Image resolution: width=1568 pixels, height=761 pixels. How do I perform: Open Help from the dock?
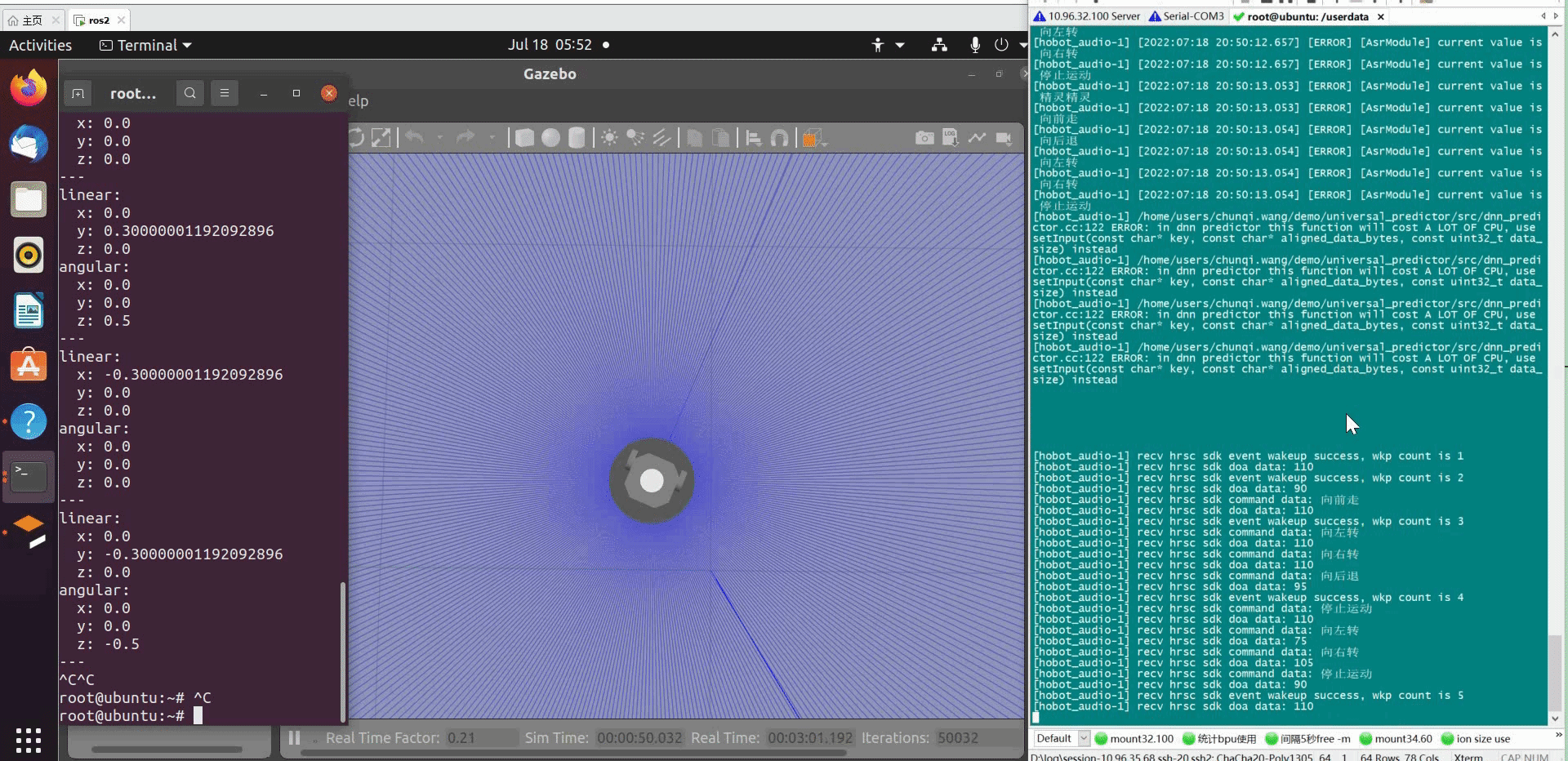pos(29,421)
